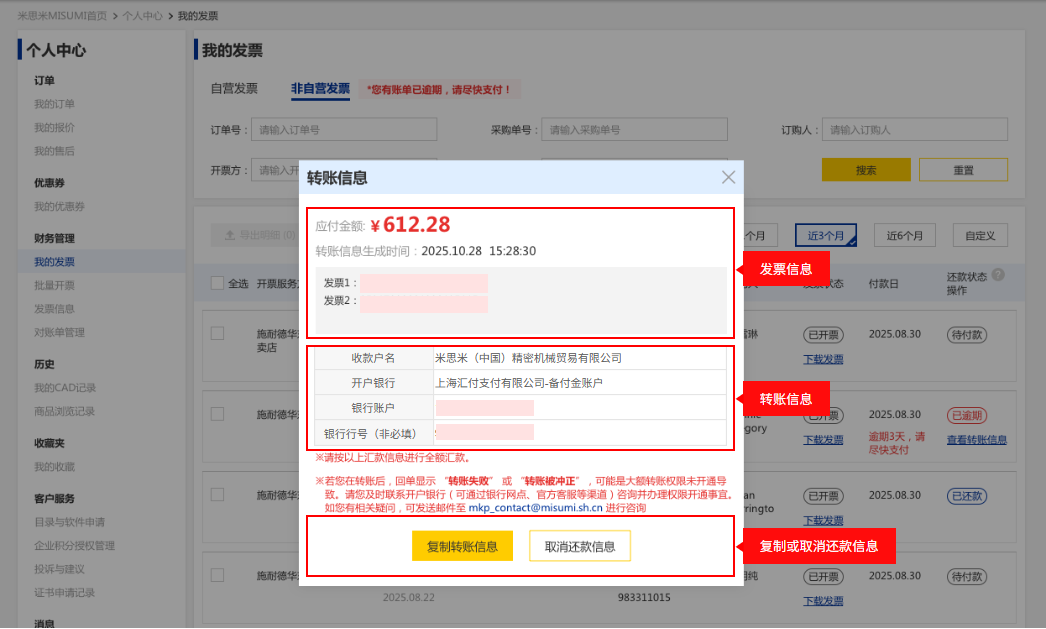
Task: Reset filters with the 重置 button
Action: (x=963, y=170)
